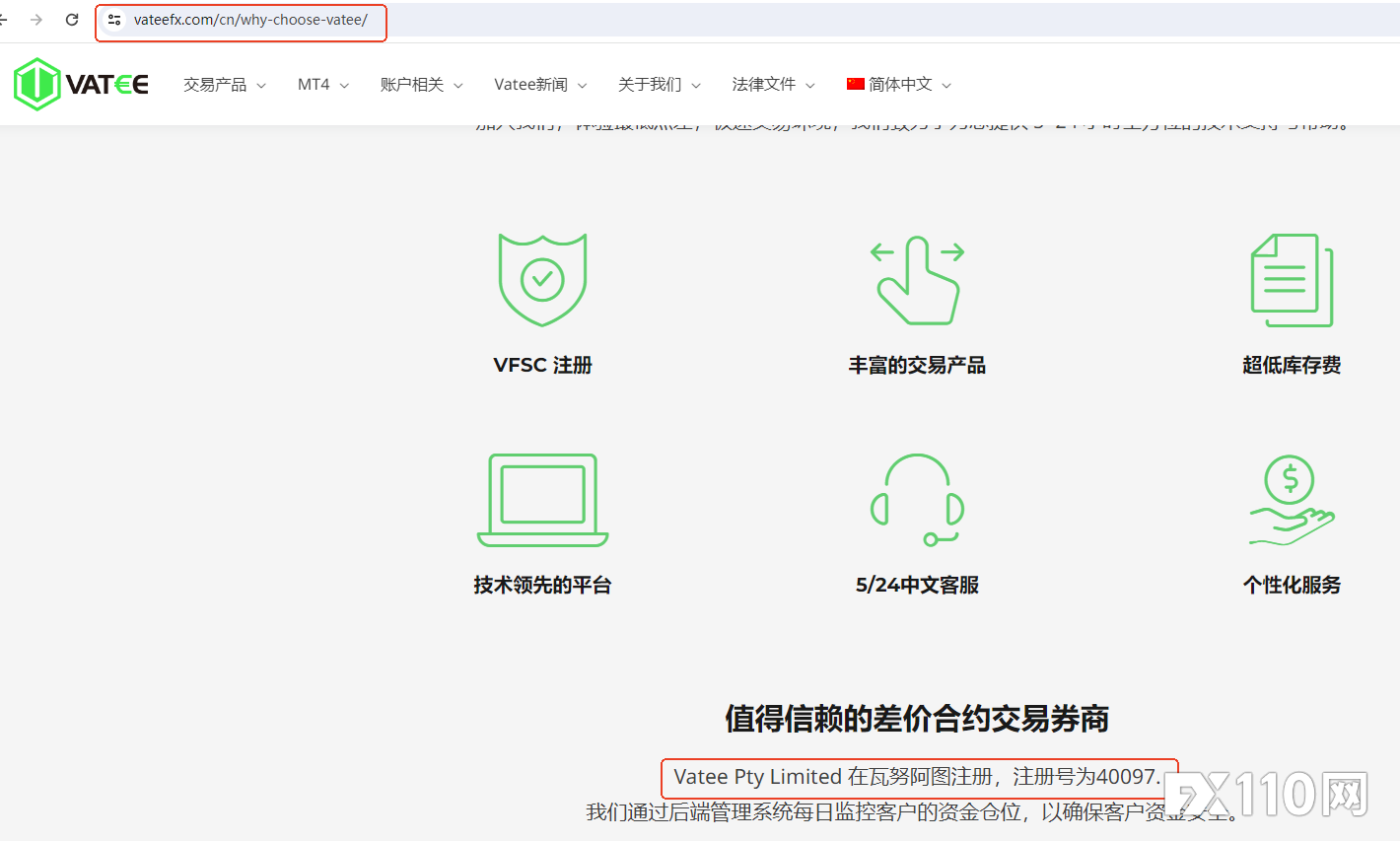This screenshot has height=841, width=1400.
Task: Select the VFSC 注册 label
Action: point(542,365)
